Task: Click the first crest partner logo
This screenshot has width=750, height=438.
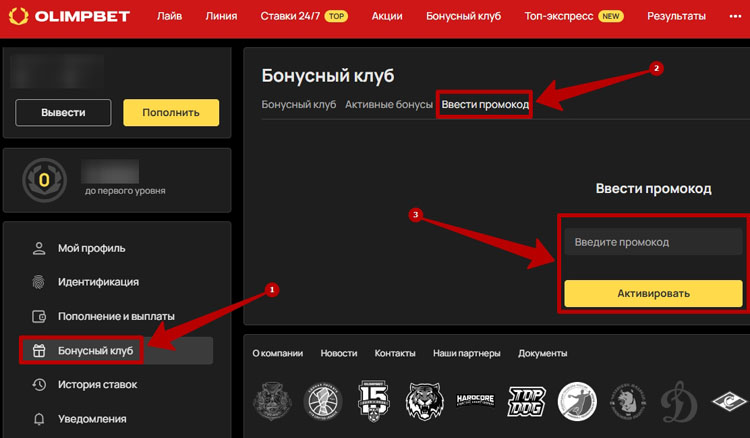Action: pyautogui.click(x=272, y=401)
